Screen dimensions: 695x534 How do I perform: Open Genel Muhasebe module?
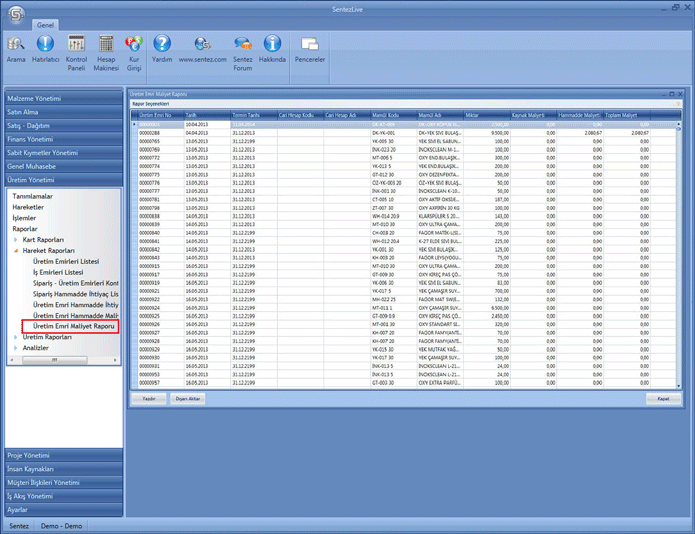64,167
